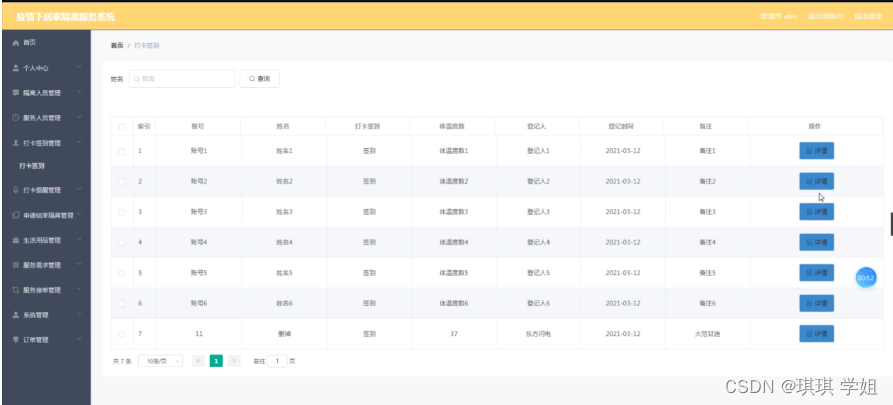
Task: Click the floating 00:52 timer bubble
Action: [866, 277]
